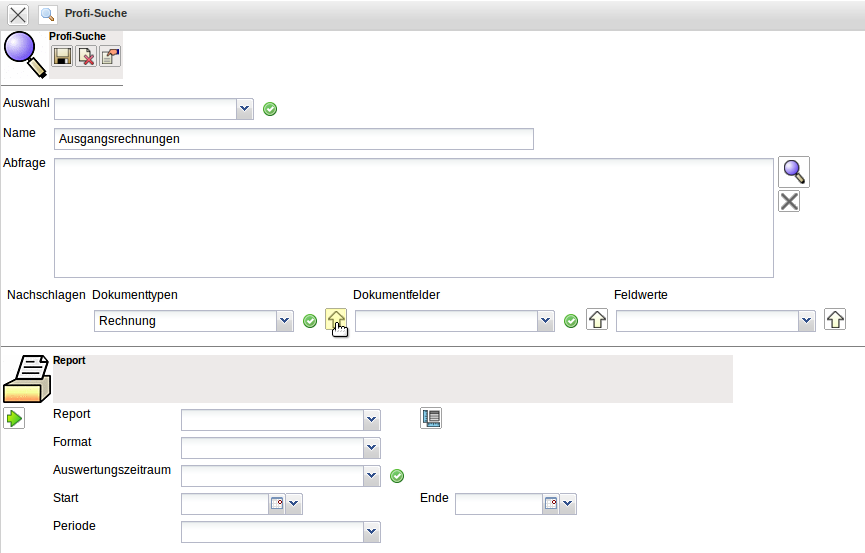Click the Name field containing Ausgangsrechnungen
The width and height of the screenshot is (865, 553).
[294, 139]
